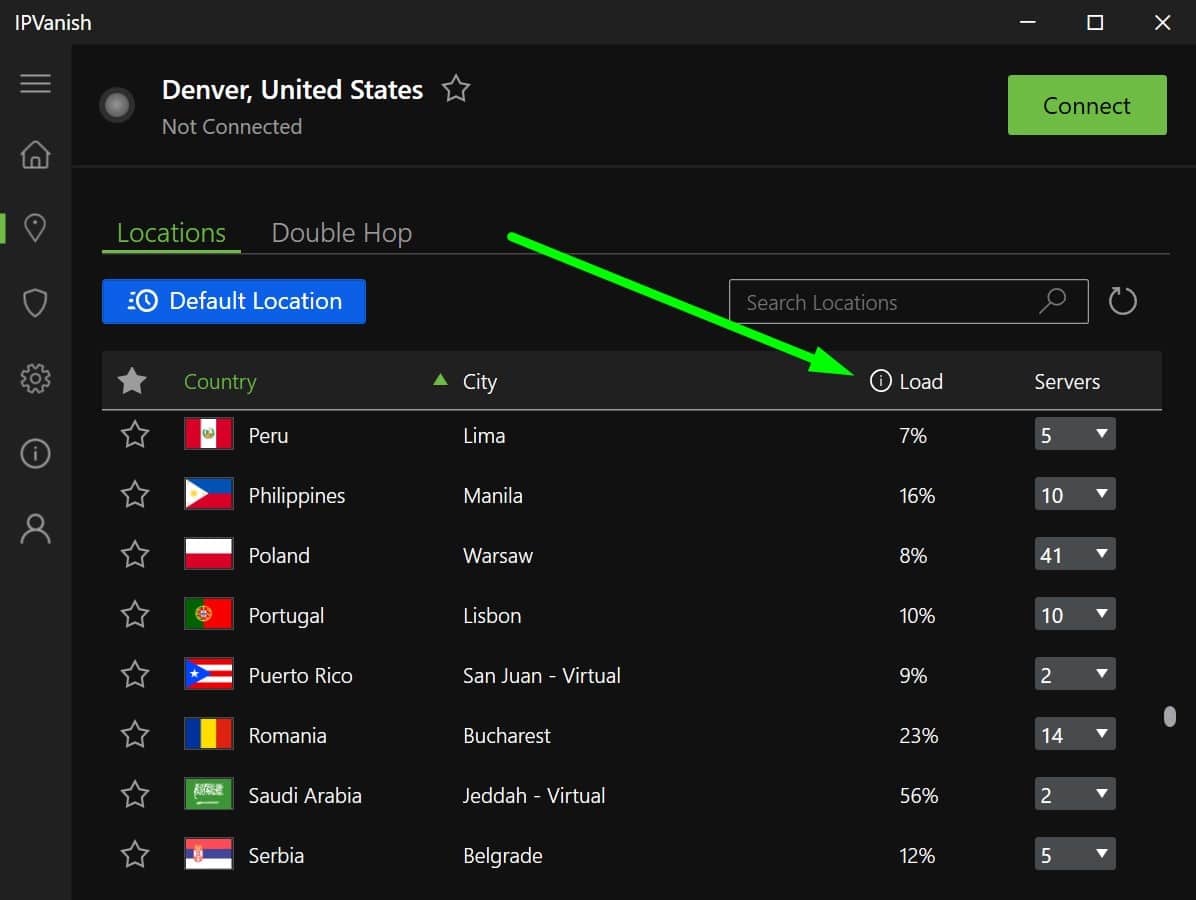The width and height of the screenshot is (1196, 900).
Task: Expand San Juan servers dropdown
Action: click(1075, 674)
